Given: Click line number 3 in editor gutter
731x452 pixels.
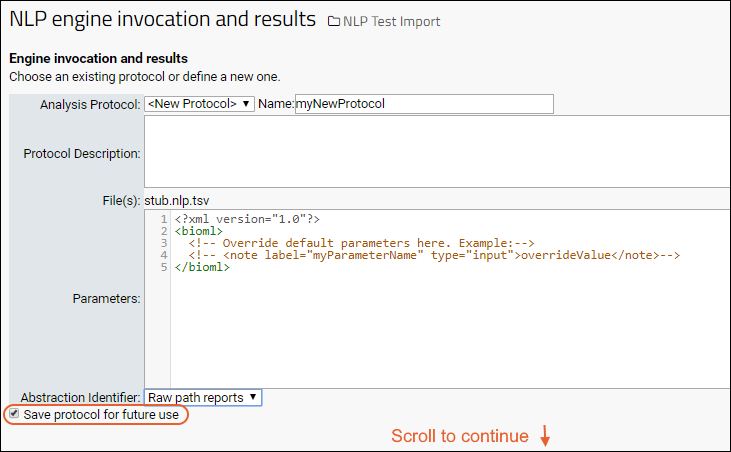Looking at the screenshot, I should click(x=164, y=243).
